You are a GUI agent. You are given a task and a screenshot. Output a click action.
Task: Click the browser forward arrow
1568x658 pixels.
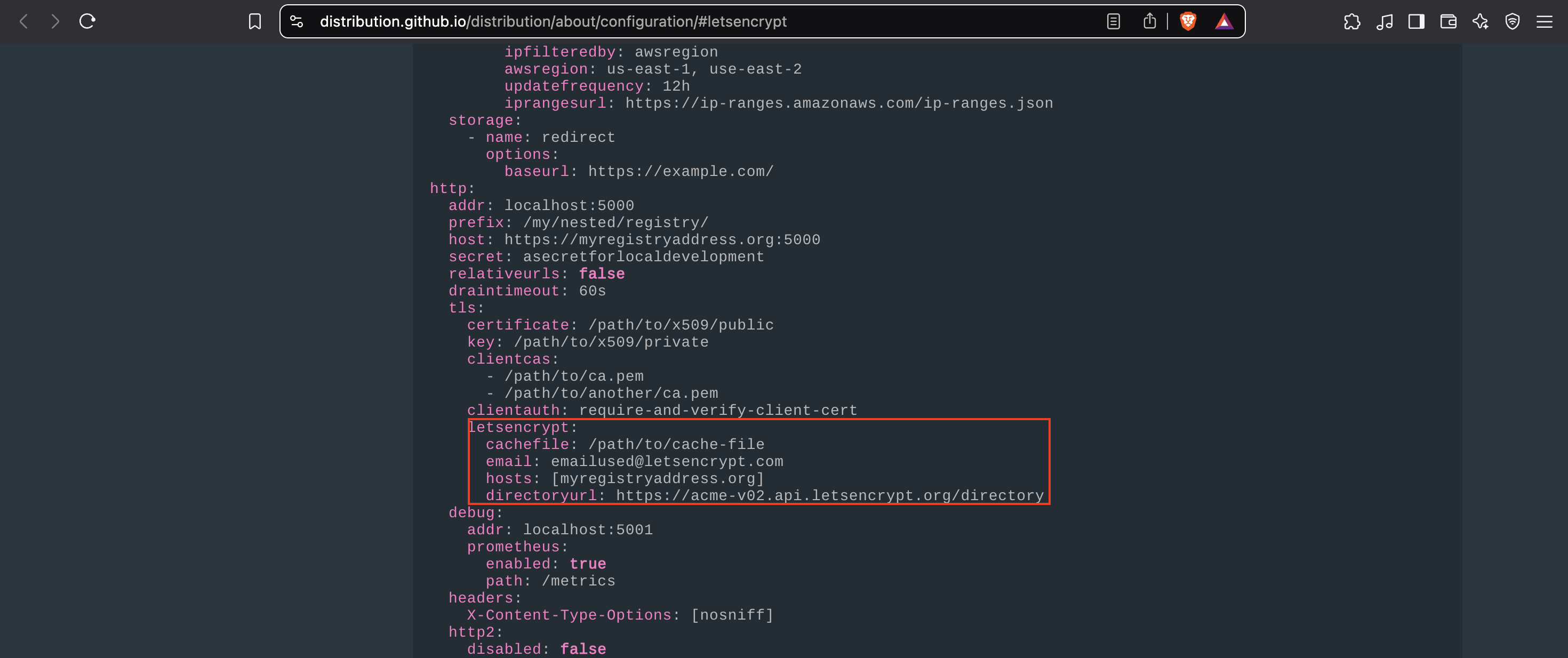coord(55,22)
